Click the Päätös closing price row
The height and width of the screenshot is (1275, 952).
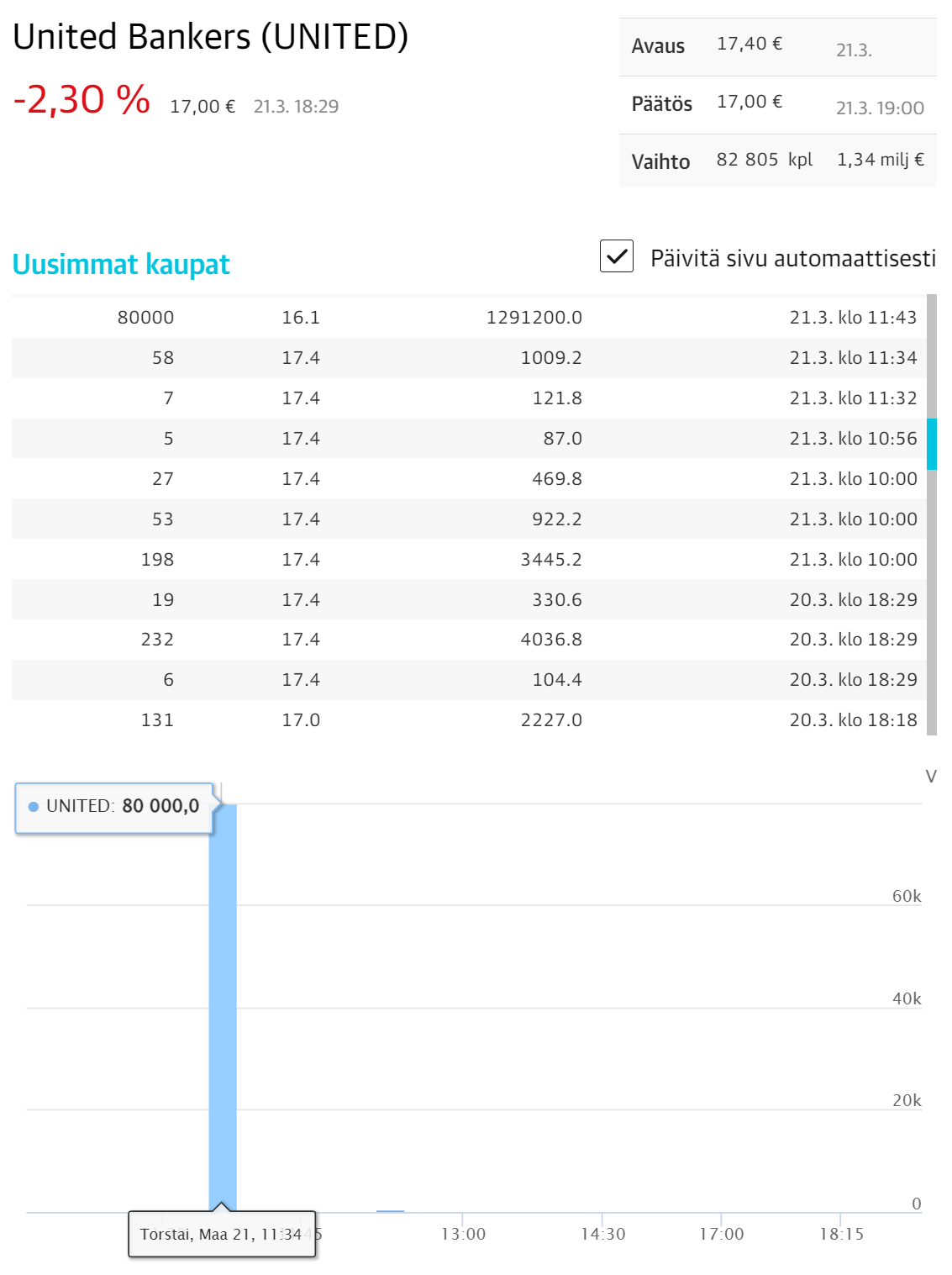[x=777, y=104]
